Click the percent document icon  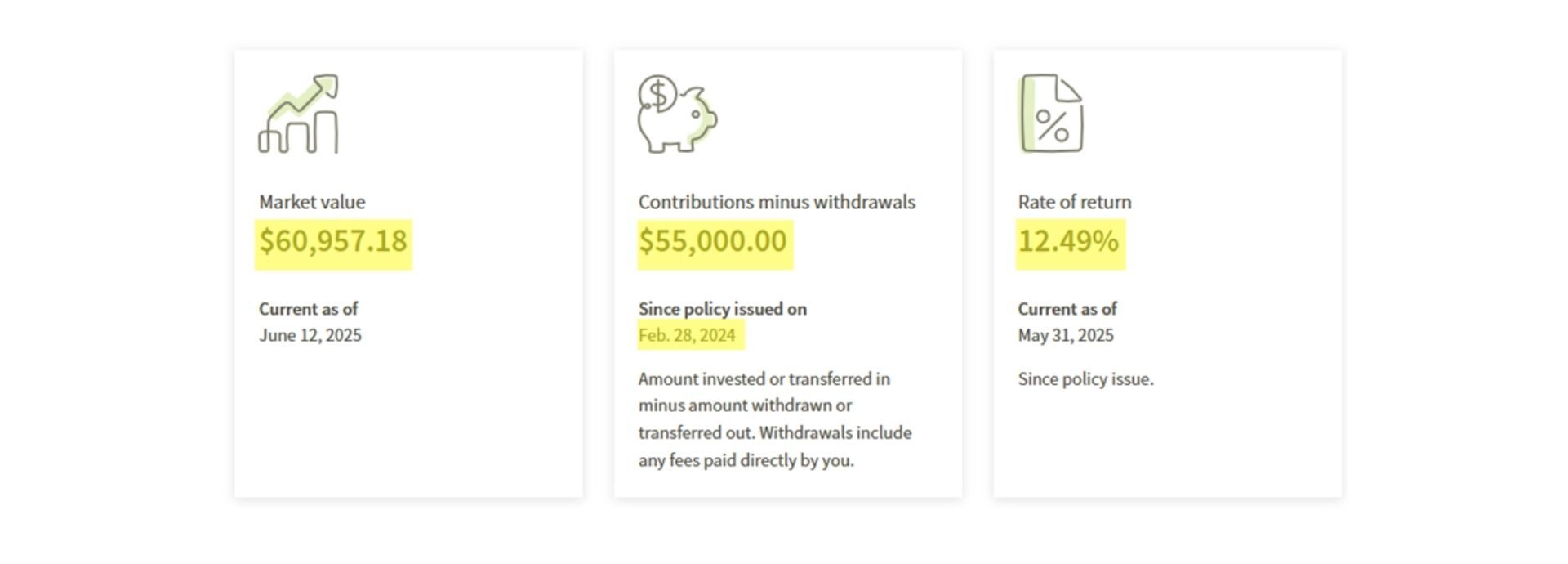pos(1051,114)
